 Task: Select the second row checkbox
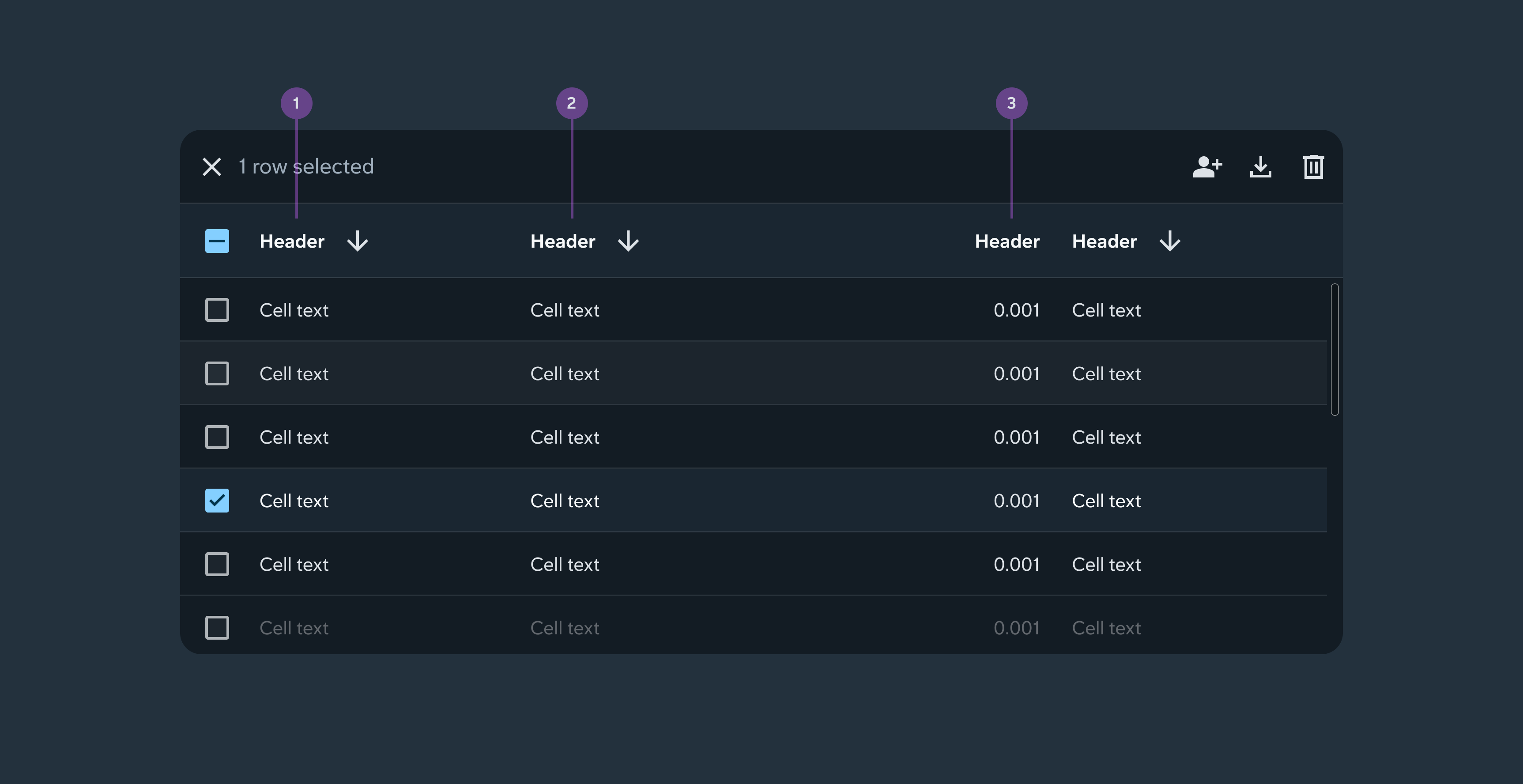click(x=217, y=373)
